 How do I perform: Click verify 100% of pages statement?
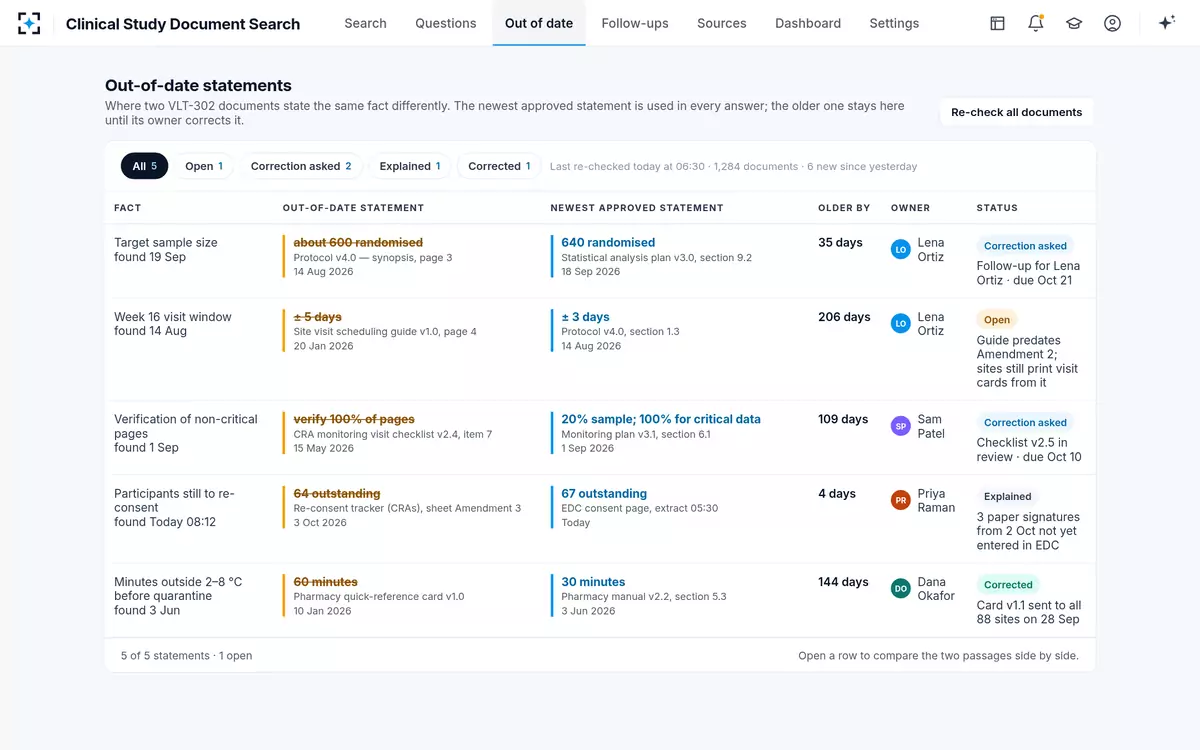[354, 419]
